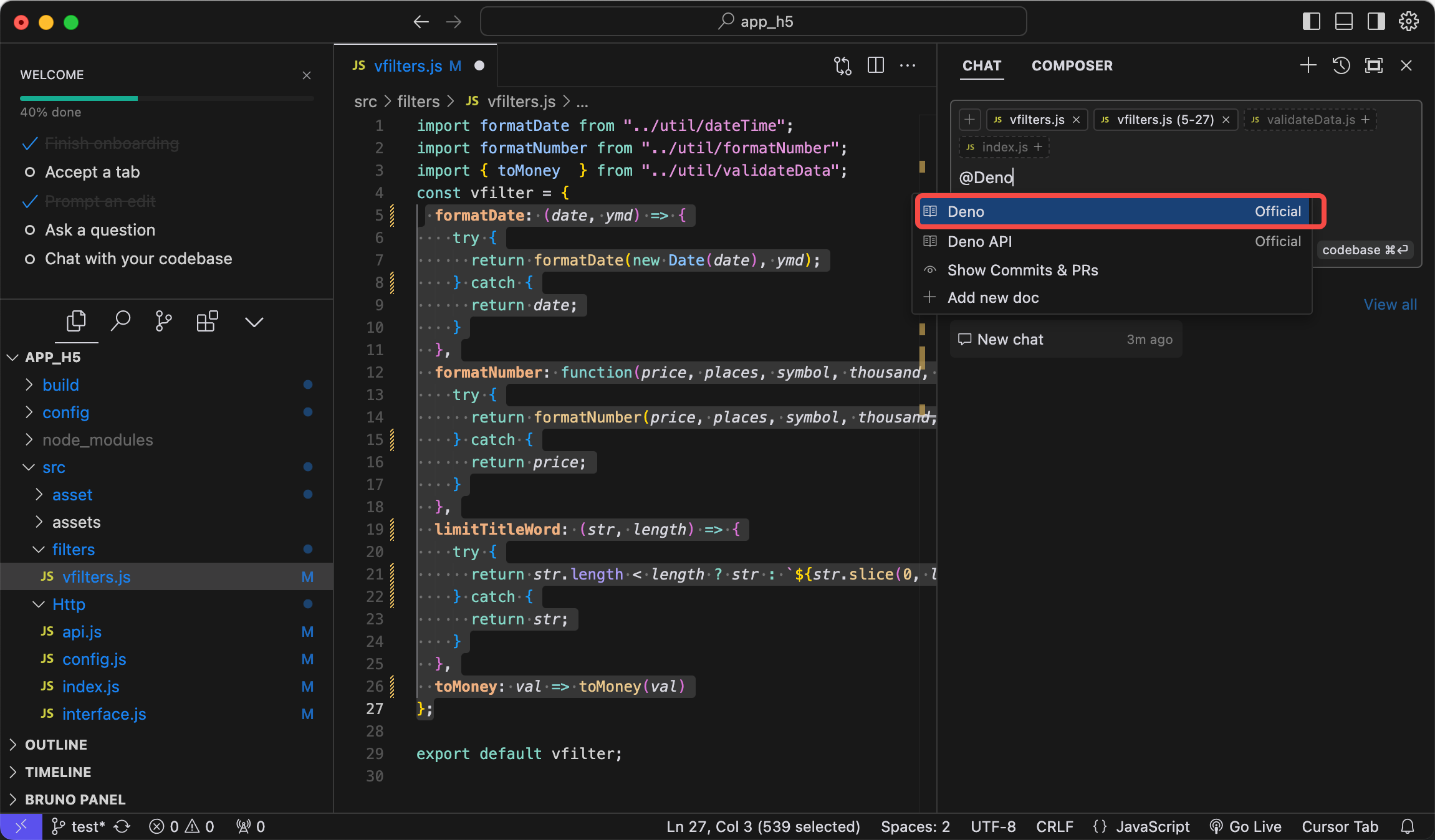Focus the chat input containing @Deno
The height and width of the screenshot is (840, 1435).
pos(1184,178)
